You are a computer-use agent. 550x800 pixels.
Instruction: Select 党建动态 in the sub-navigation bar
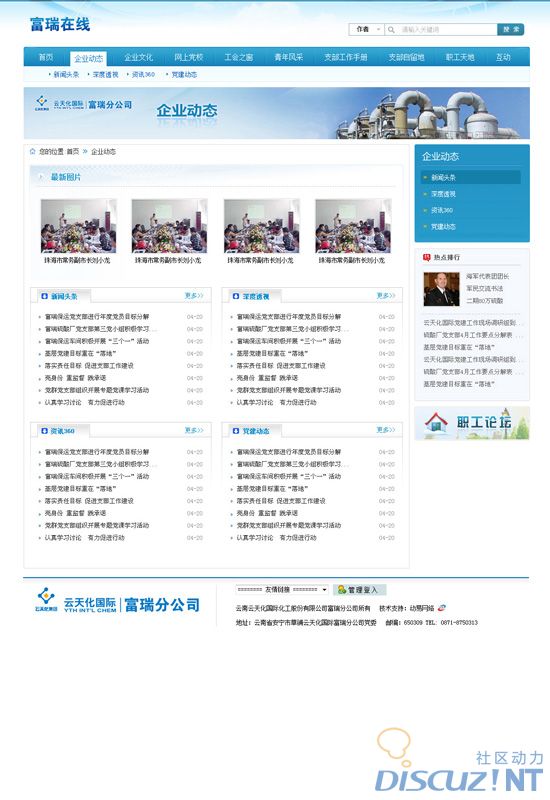point(184,74)
